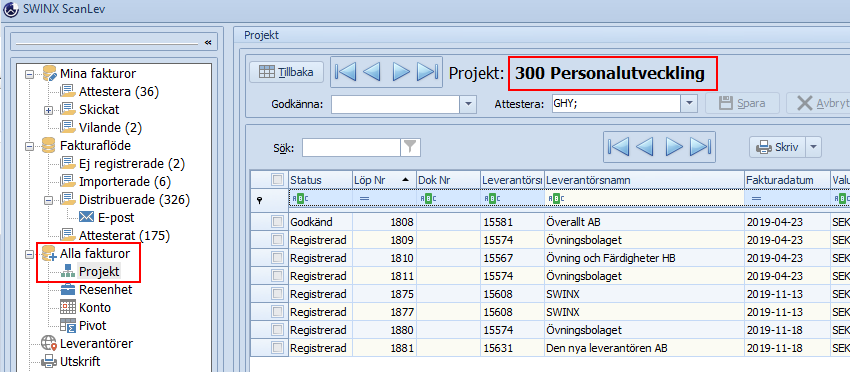
Task: Sort by the Löp Nr column header
Action: (384, 179)
